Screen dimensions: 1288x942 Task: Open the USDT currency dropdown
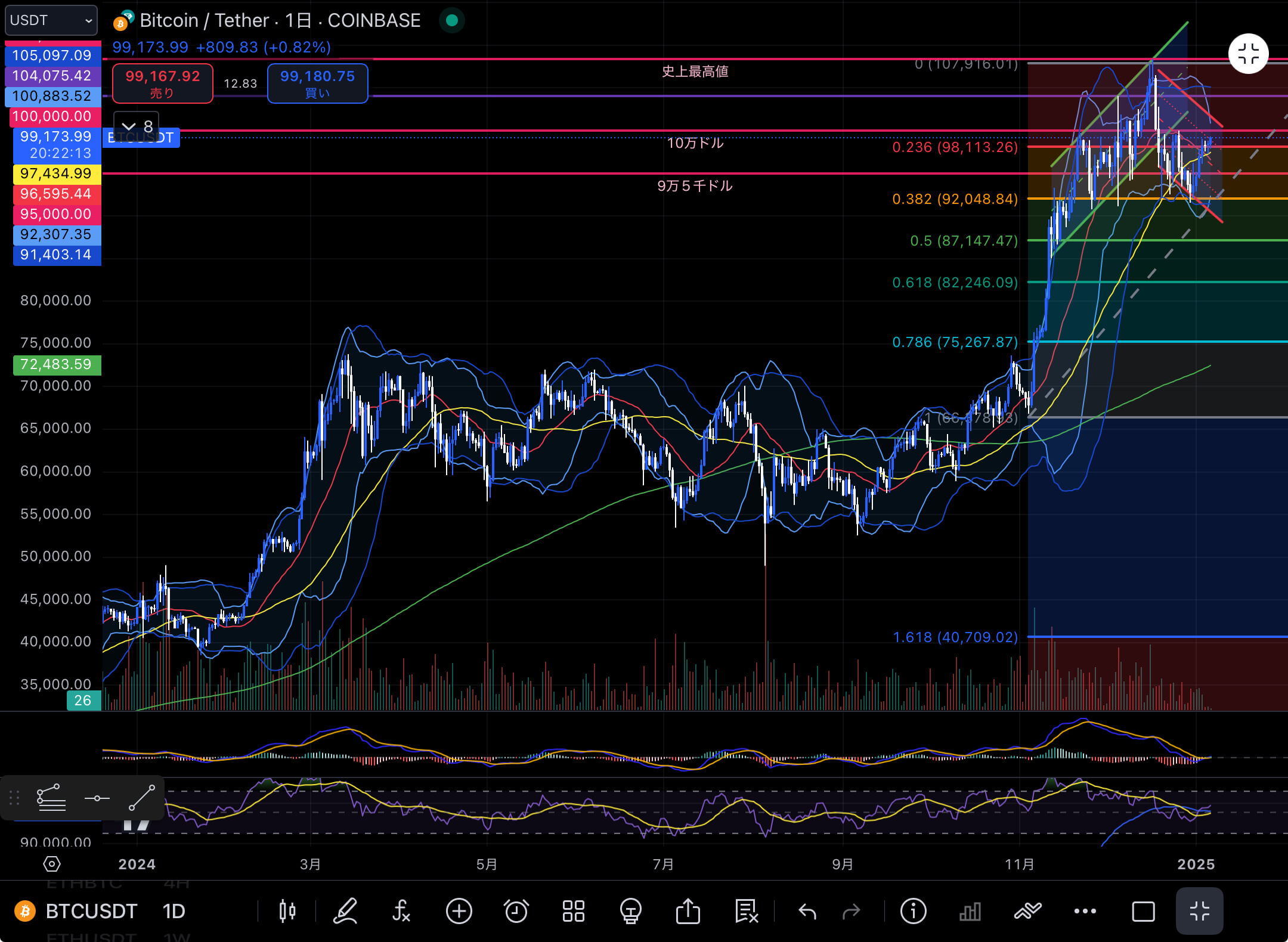click(51, 20)
